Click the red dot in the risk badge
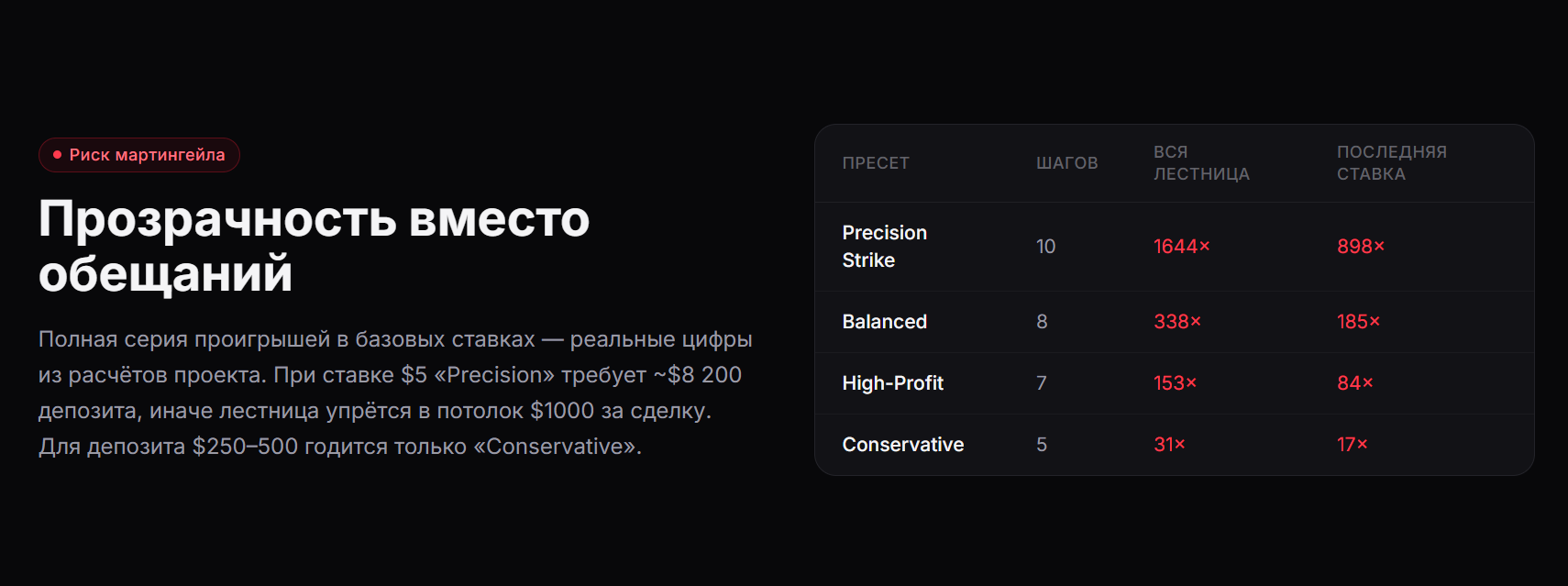This screenshot has width=1568, height=586. click(x=57, y=155)
